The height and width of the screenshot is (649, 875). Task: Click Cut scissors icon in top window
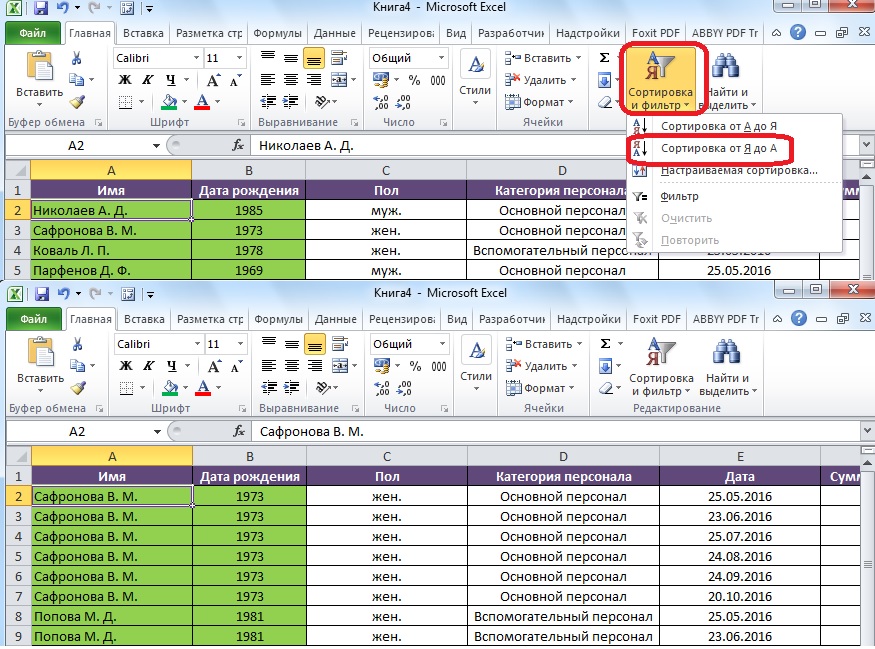coord(76,58)
